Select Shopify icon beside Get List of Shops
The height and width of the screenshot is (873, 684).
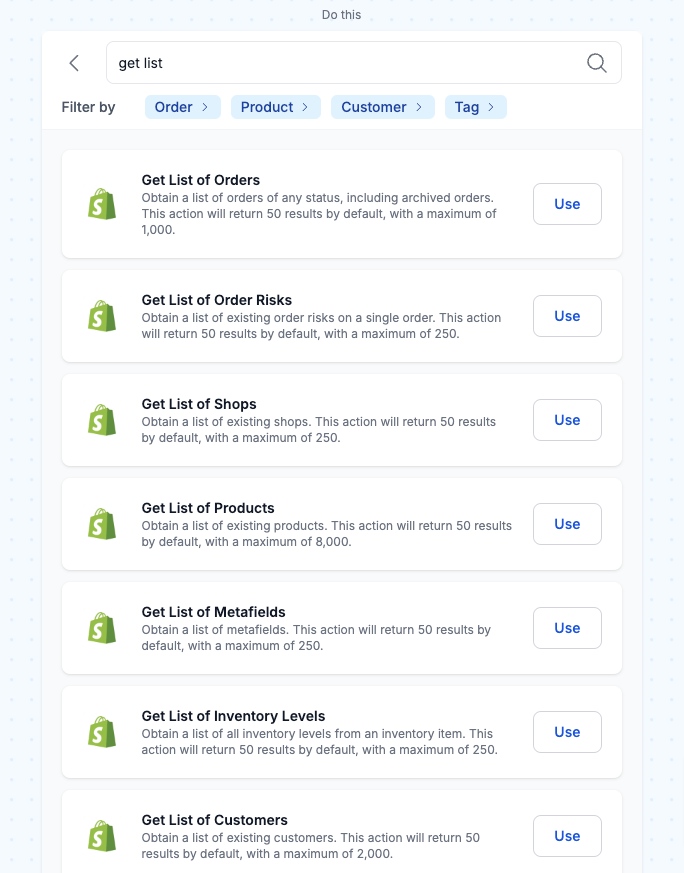[x=102, y=420]
